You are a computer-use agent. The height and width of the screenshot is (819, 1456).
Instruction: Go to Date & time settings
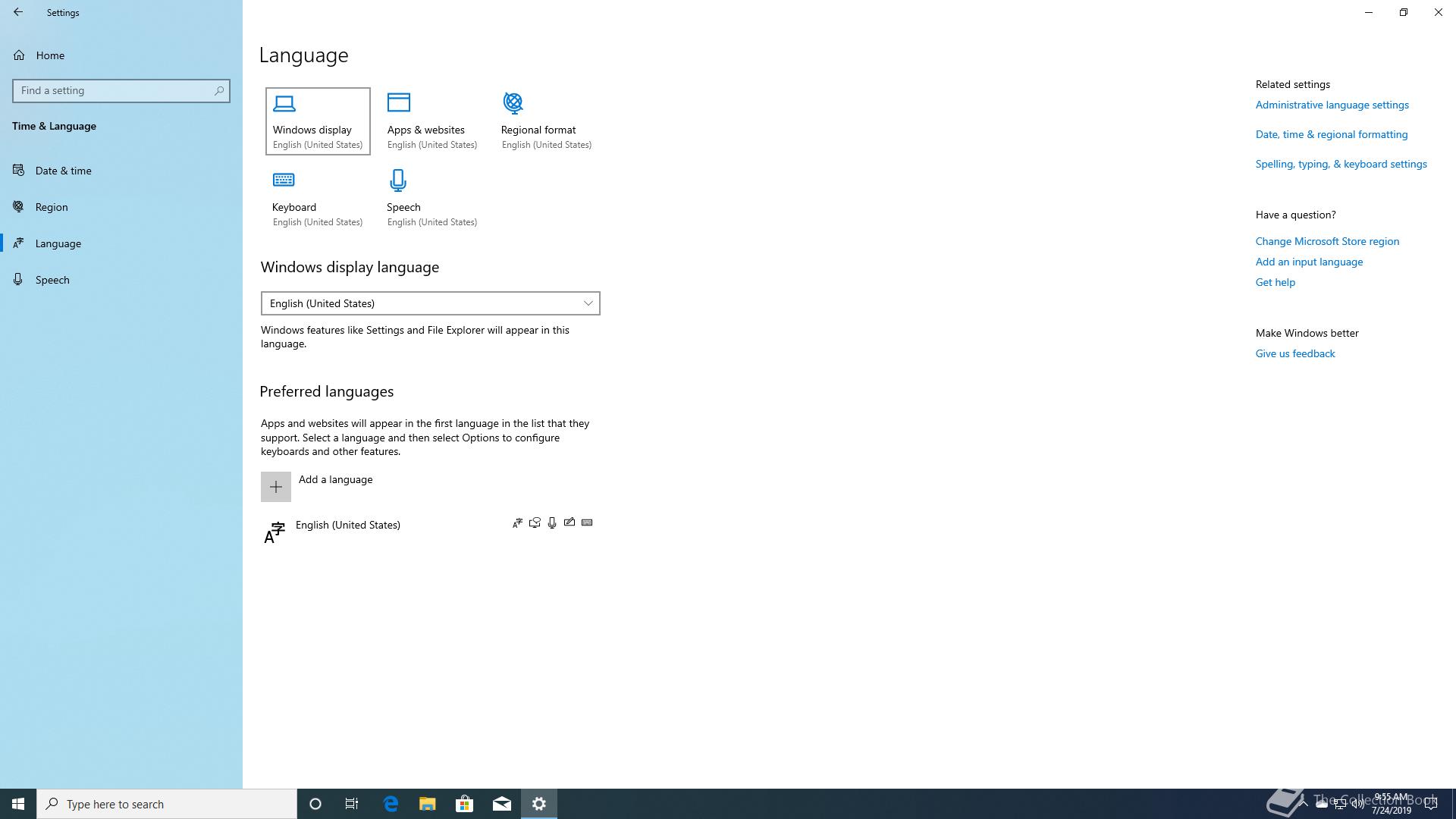[x=63, y=171]
